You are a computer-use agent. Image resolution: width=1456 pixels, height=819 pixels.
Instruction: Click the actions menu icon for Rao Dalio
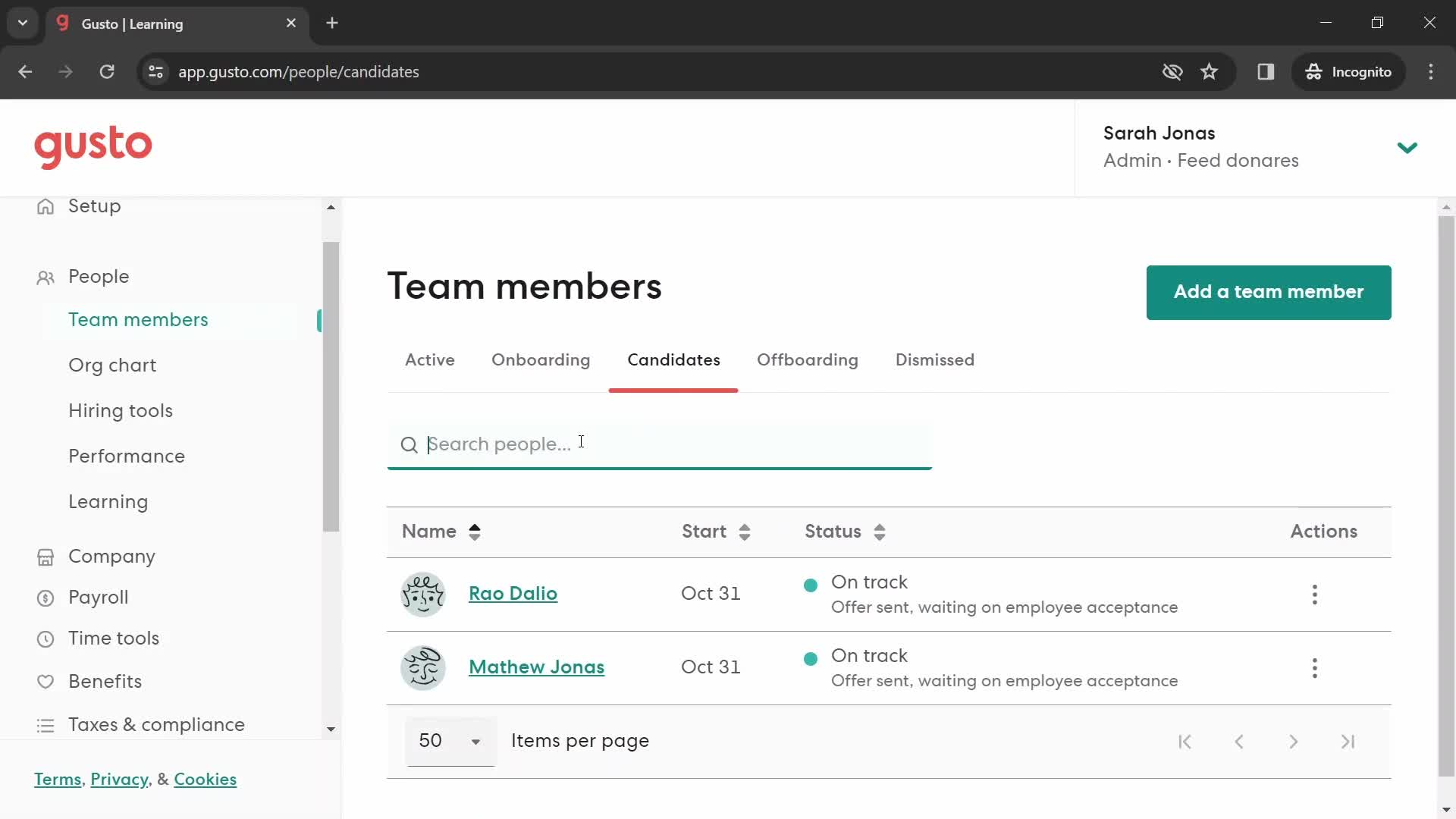click(x=1316, y=594)
